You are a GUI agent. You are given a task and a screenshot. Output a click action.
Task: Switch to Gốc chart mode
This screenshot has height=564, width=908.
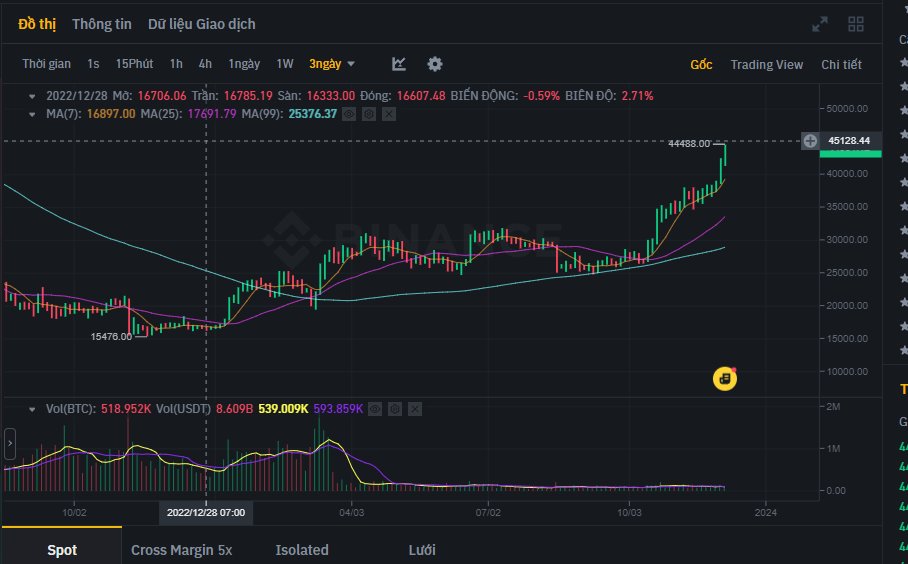pyautogui.click(x=701, y=64)
